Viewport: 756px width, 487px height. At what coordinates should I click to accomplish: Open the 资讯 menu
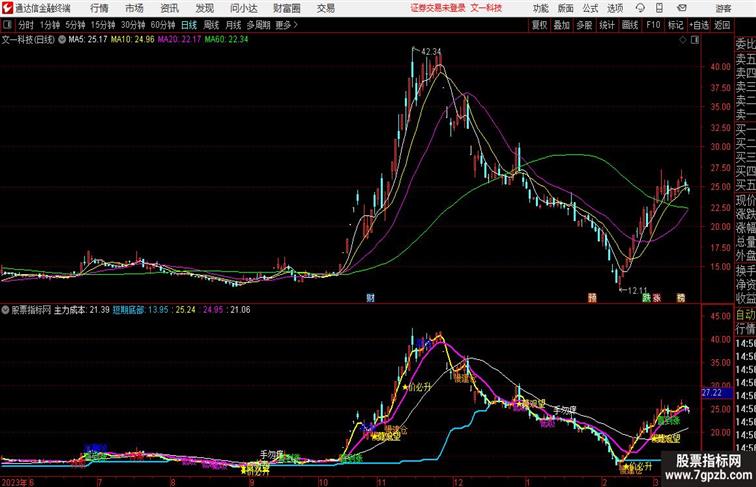[x=170, y=8]
